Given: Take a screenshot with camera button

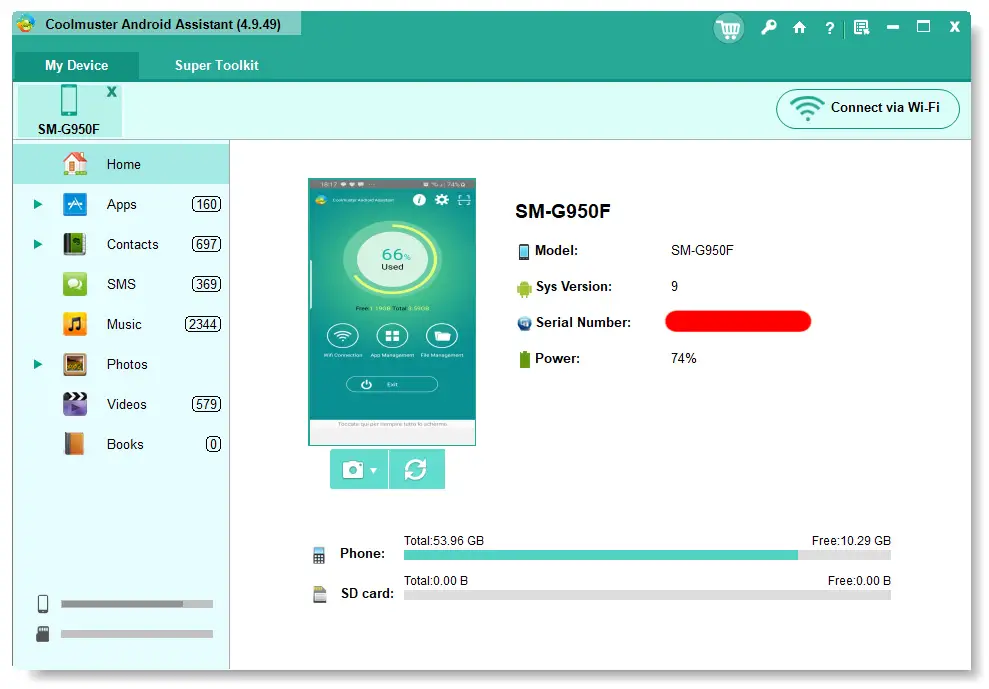Looking at the screenshot, I should coord(353,469).
